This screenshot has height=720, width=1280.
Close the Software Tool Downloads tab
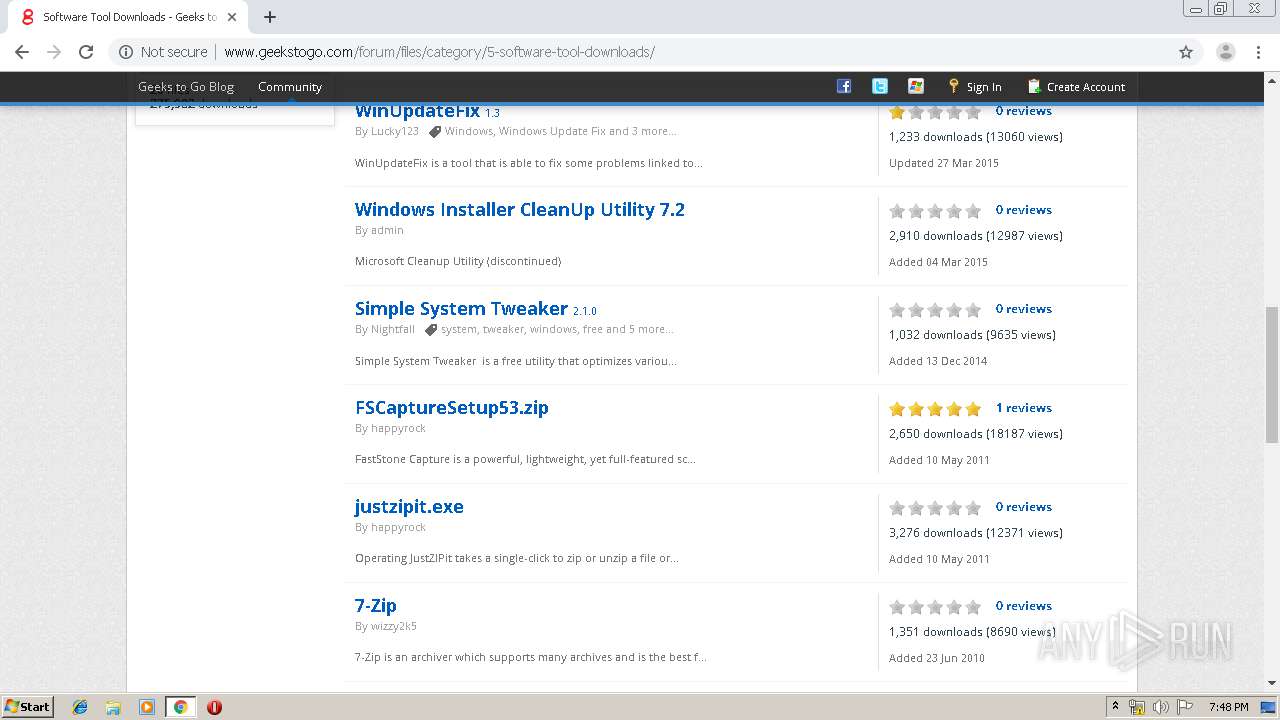tap(232, 17)
